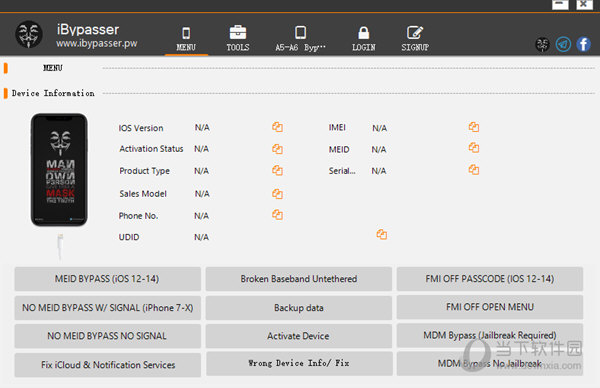The height and width of the screenshot is (388, 600).
Task: Minimize the iBypasser window
Action: (x=560, y=5)
